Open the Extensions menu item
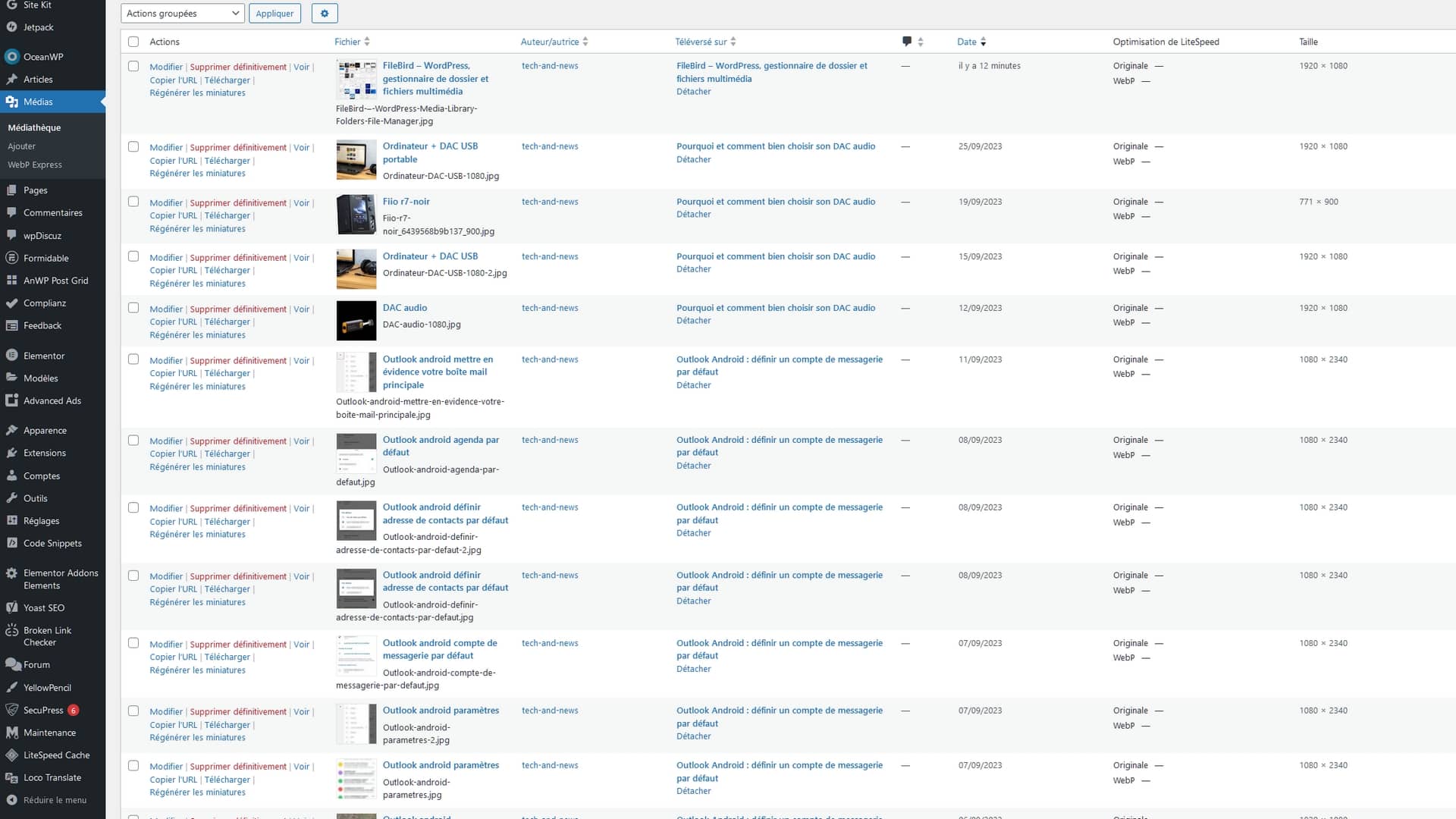The image size is (1456, 819). coord(44,453)
